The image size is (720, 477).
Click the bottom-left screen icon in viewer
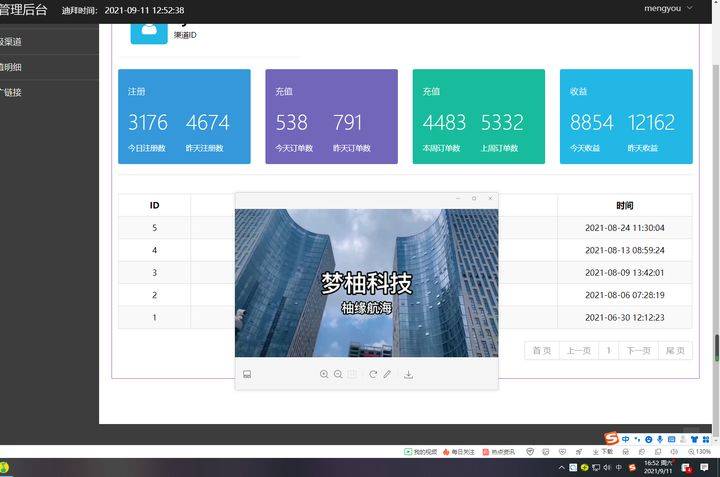point(247,374)
